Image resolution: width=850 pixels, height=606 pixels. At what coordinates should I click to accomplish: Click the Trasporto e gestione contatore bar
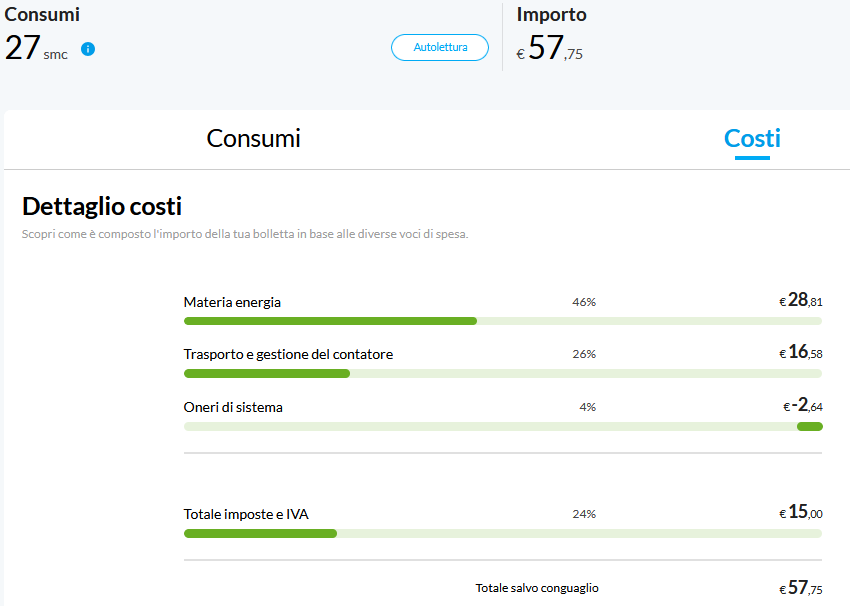pos(502,373)
